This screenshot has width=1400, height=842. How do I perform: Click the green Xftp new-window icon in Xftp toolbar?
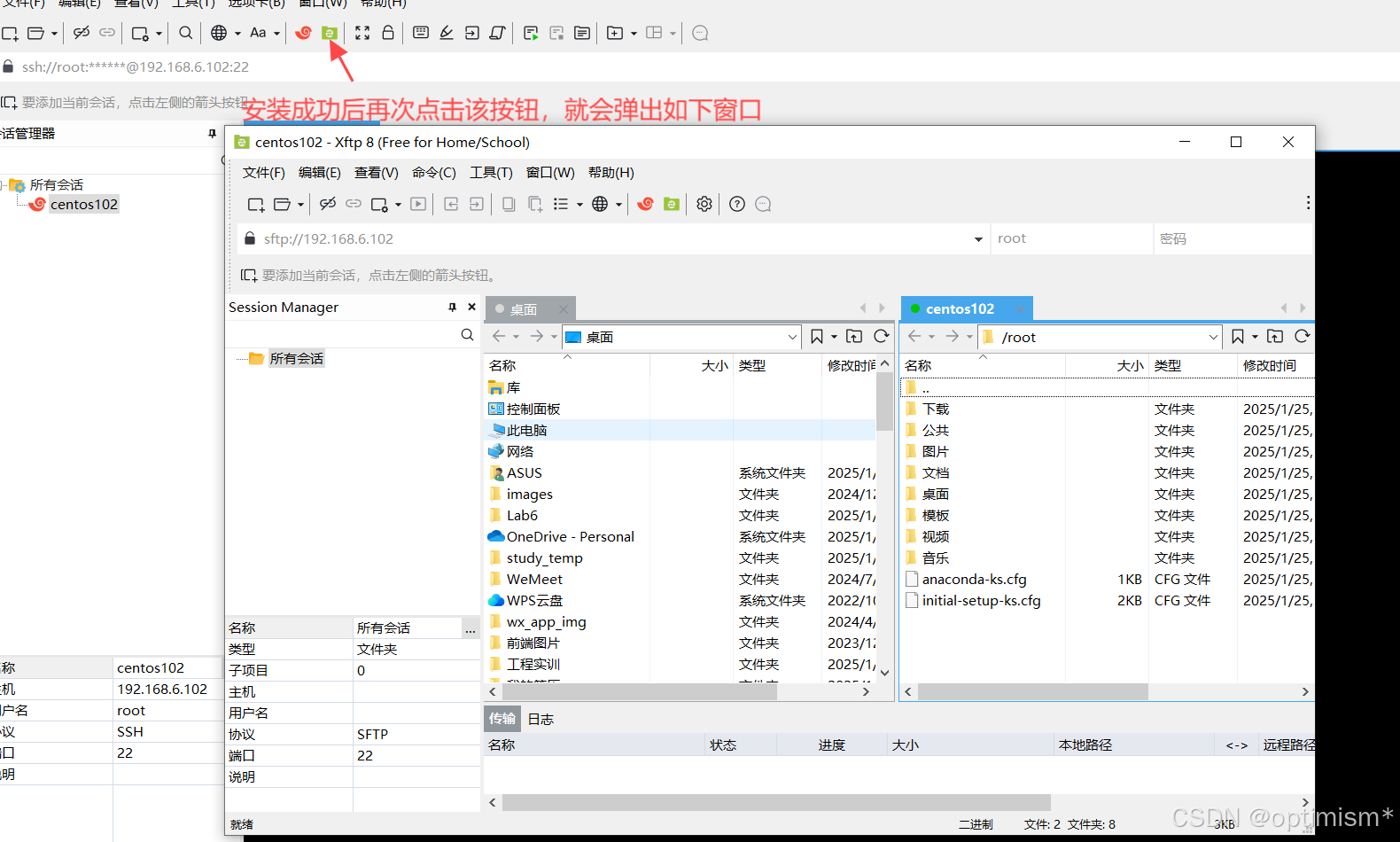tap(672, 204)
